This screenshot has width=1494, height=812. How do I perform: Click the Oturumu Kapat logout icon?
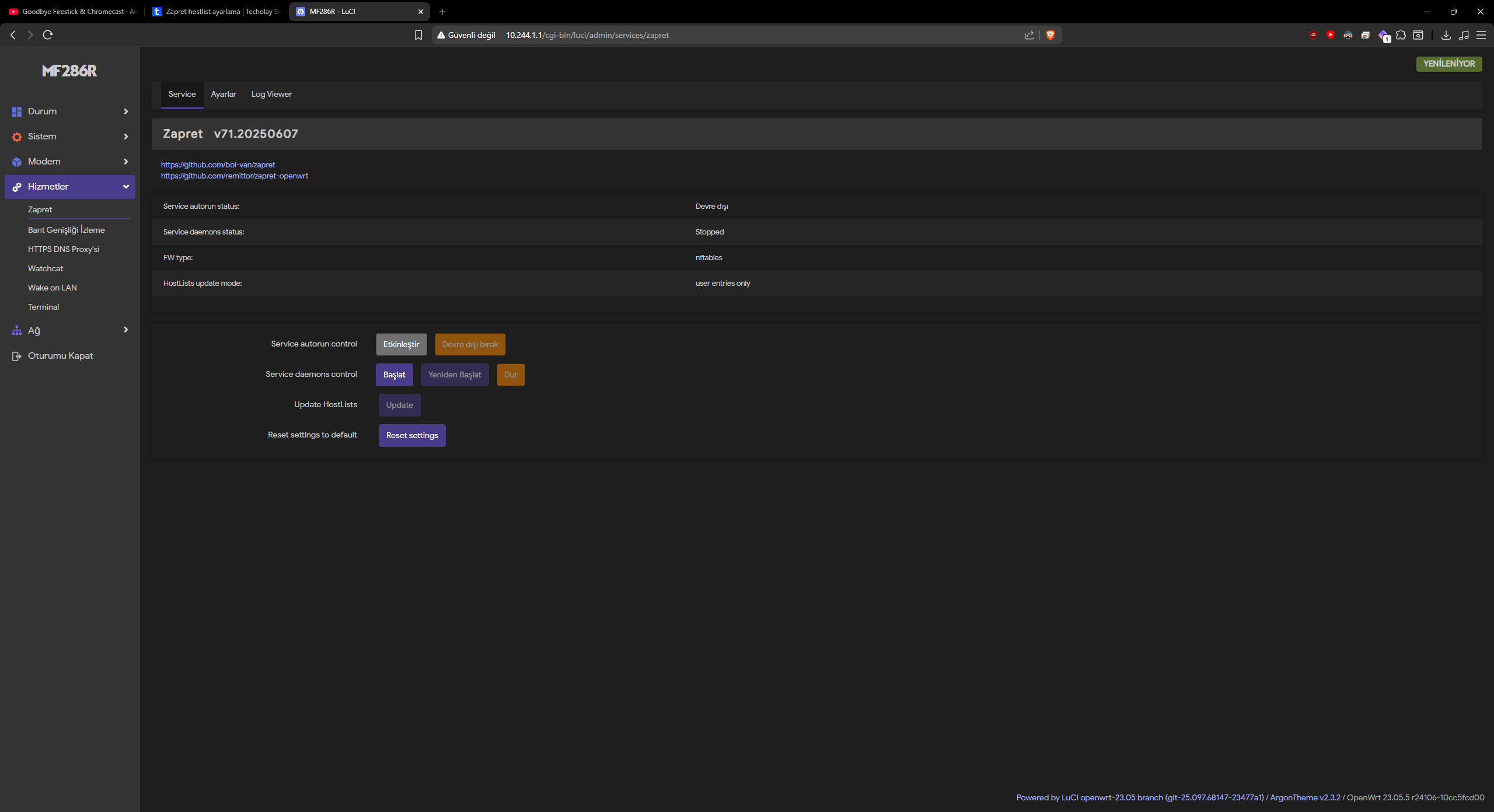coord(16,356)
